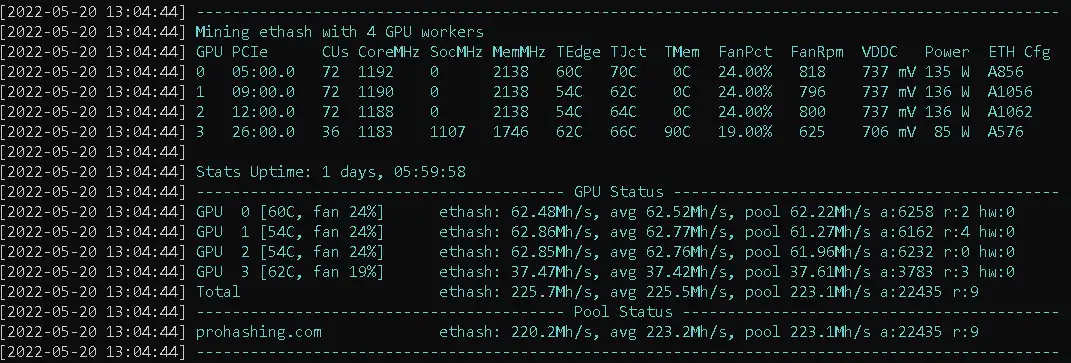Select 'GPU 1 [54C, fan 24%]' status label
The height and width of the screenshot is (363, 1071).
[290, 232]
